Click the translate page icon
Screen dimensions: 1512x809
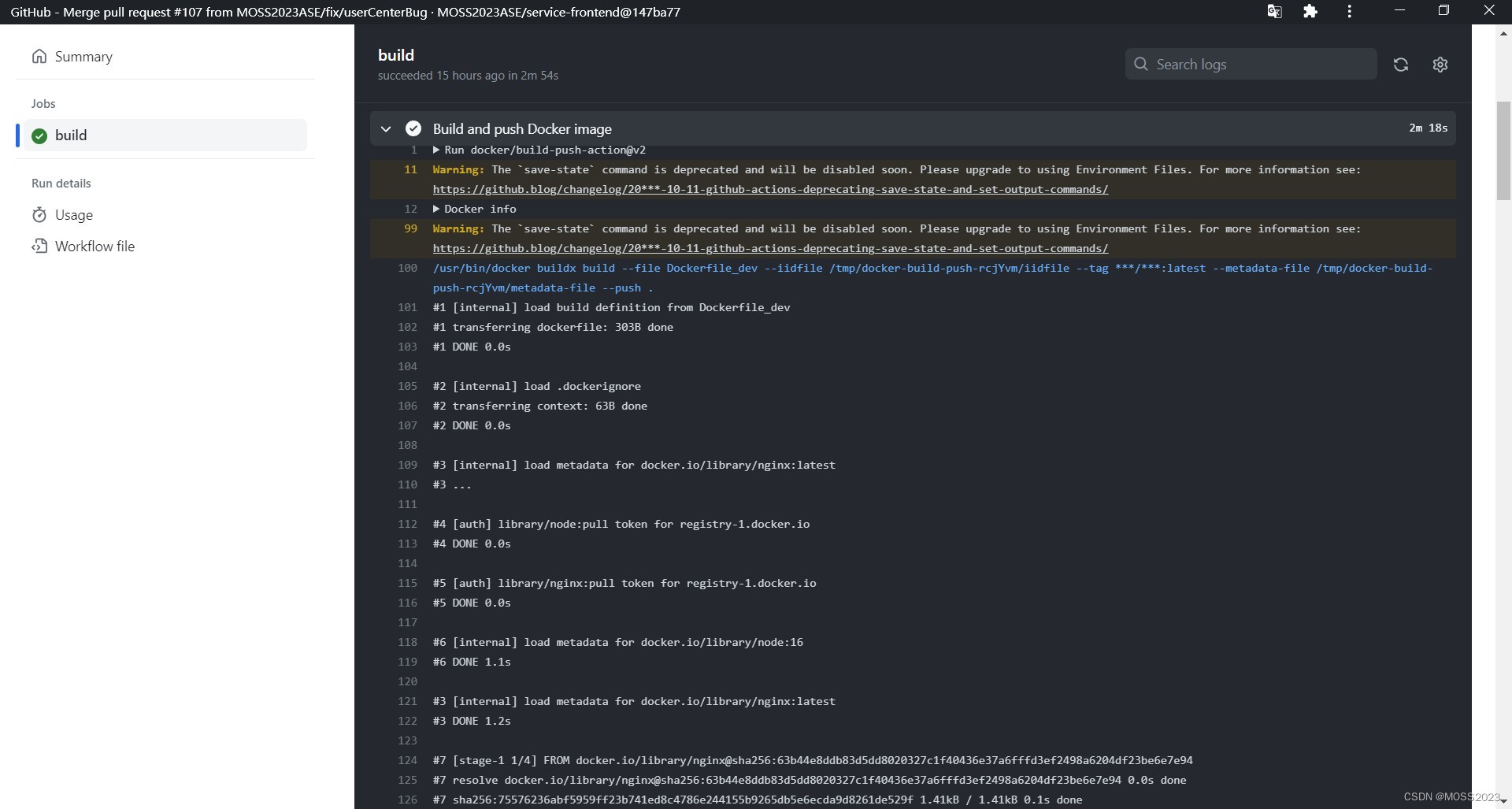pyautogui.click(x=1274, y=11)
